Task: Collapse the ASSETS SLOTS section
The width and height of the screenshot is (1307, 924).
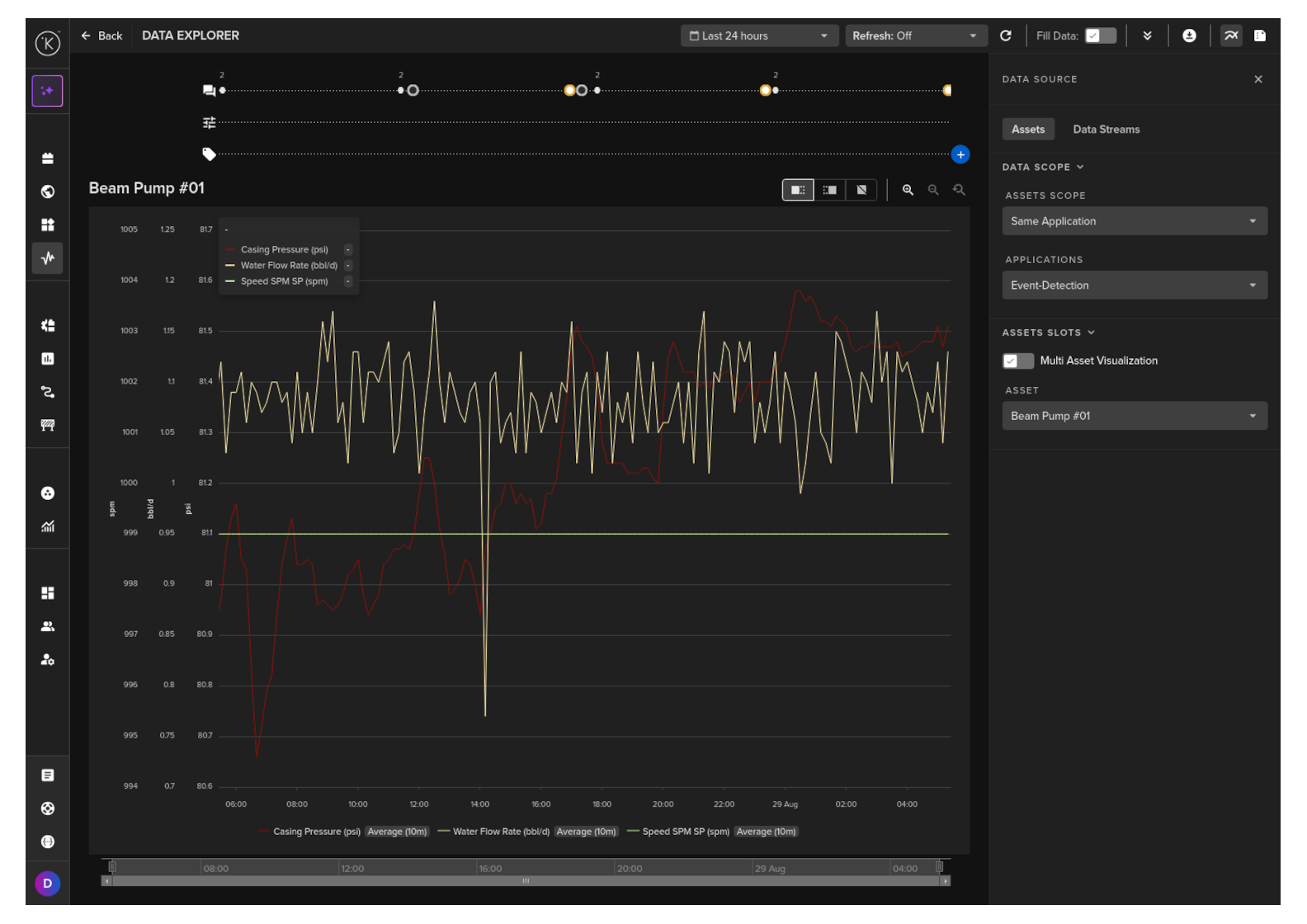Action: [x=1049, y=332]
